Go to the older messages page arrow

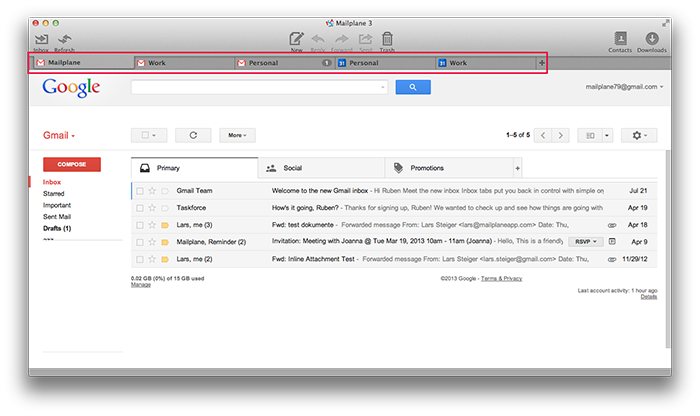point(561,135)
